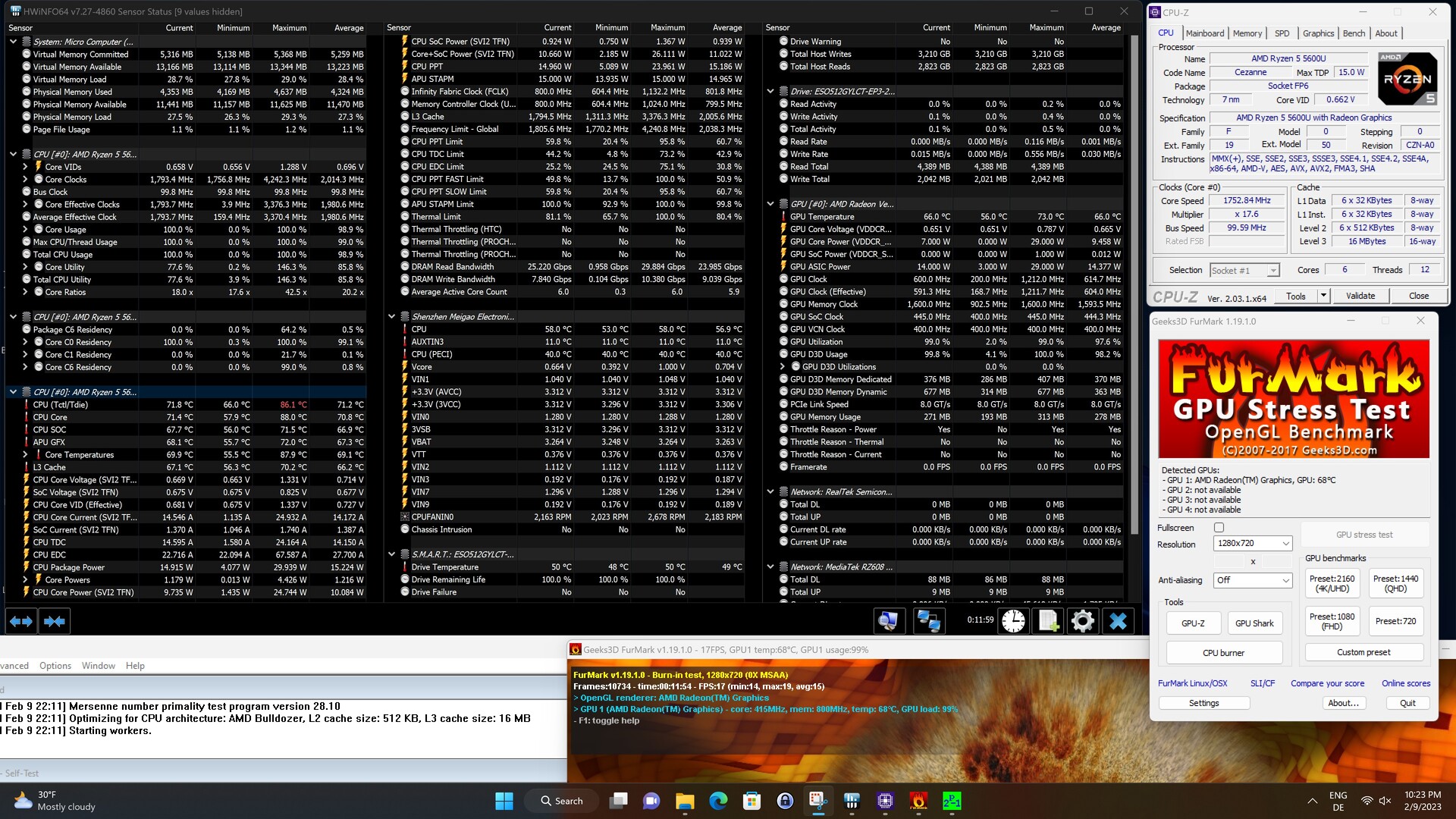Expand Core VIDs row
1456x819 pixels.
(25, 167)
